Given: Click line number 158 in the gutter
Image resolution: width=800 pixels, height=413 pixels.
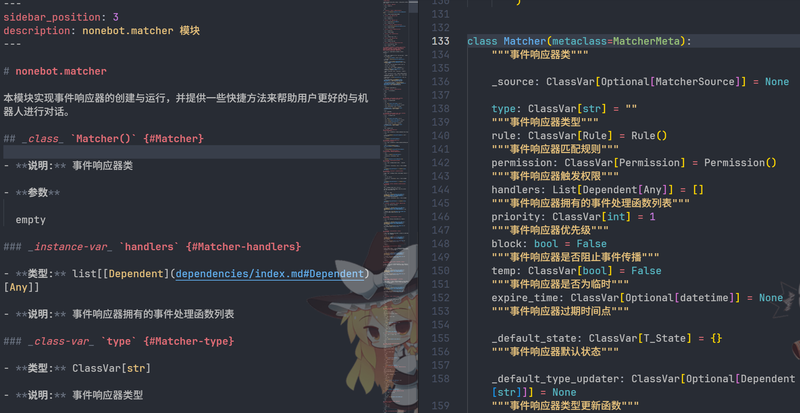Looking at the screenshot, I should (x=440, y=379).
